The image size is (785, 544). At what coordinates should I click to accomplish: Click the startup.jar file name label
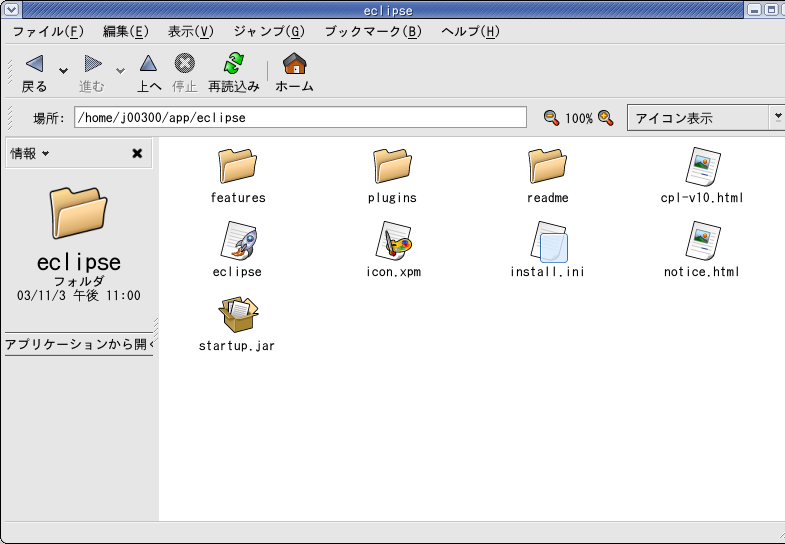tap(237, 346)
